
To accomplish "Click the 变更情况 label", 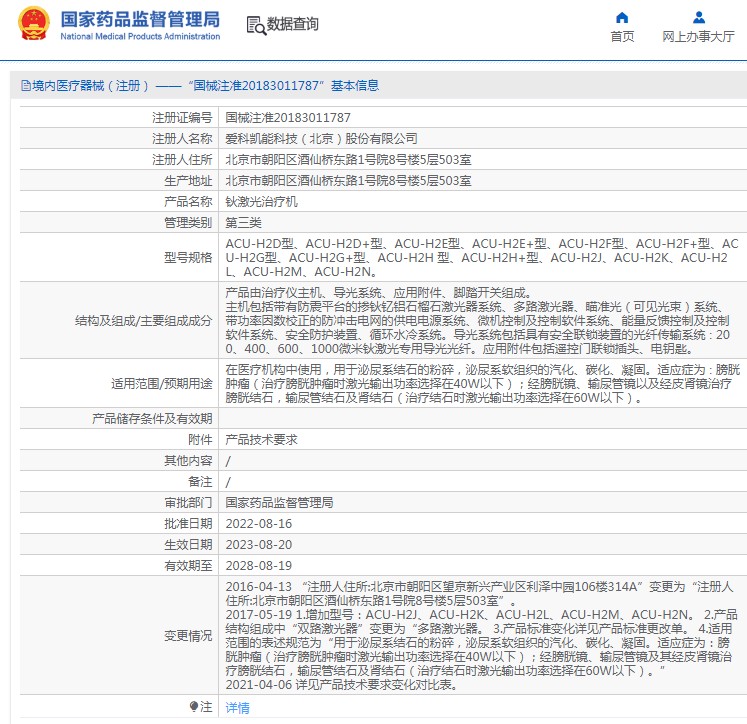I will click(x=188, y=636).
